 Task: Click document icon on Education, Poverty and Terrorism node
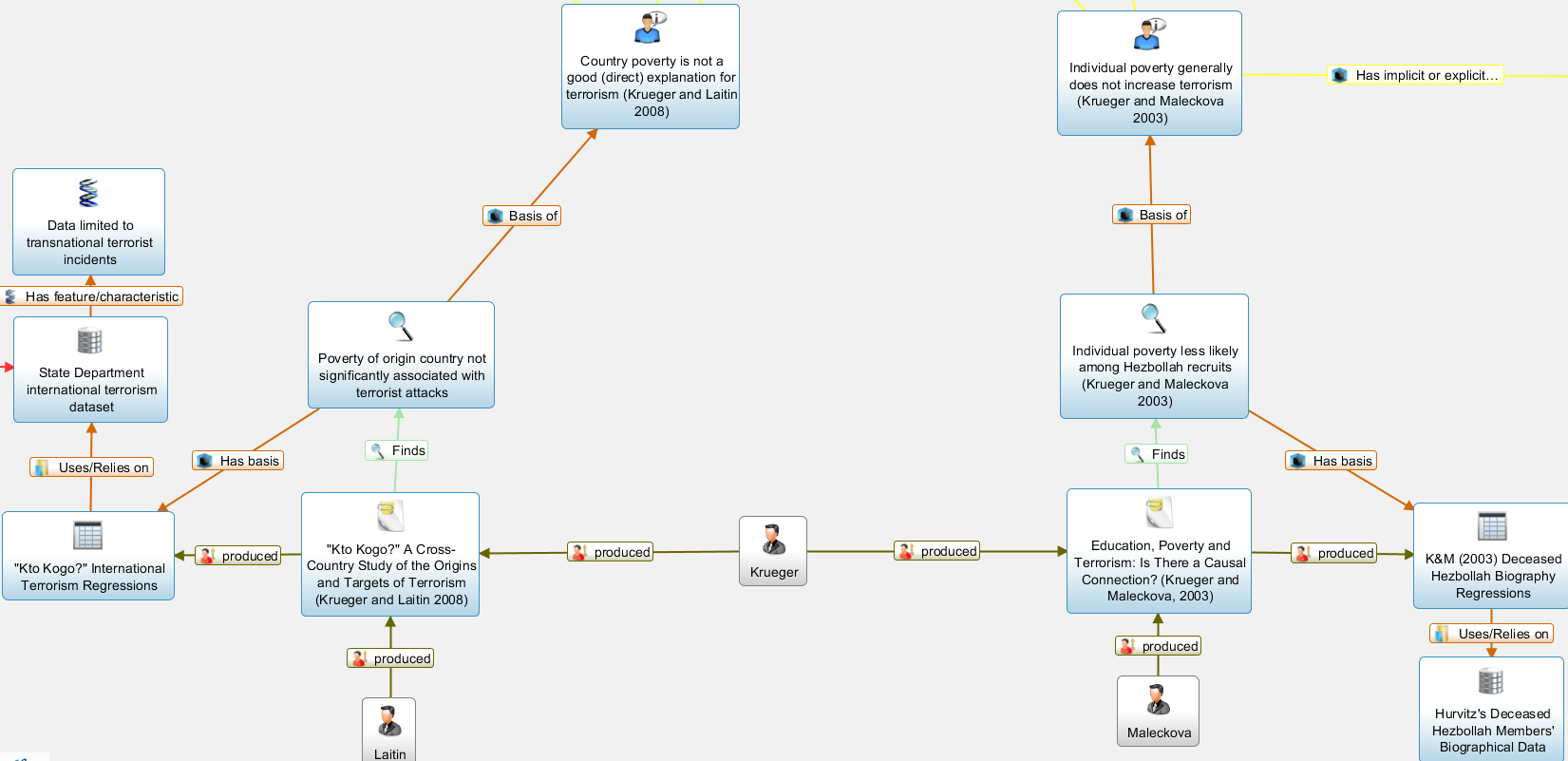(x=1159, y=513)
